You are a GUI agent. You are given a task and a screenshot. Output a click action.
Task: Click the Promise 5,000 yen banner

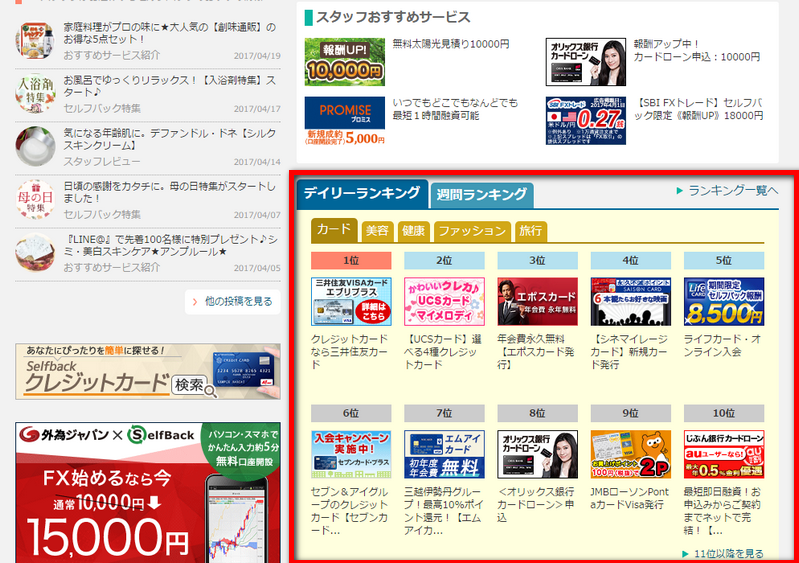click(345, 121)
